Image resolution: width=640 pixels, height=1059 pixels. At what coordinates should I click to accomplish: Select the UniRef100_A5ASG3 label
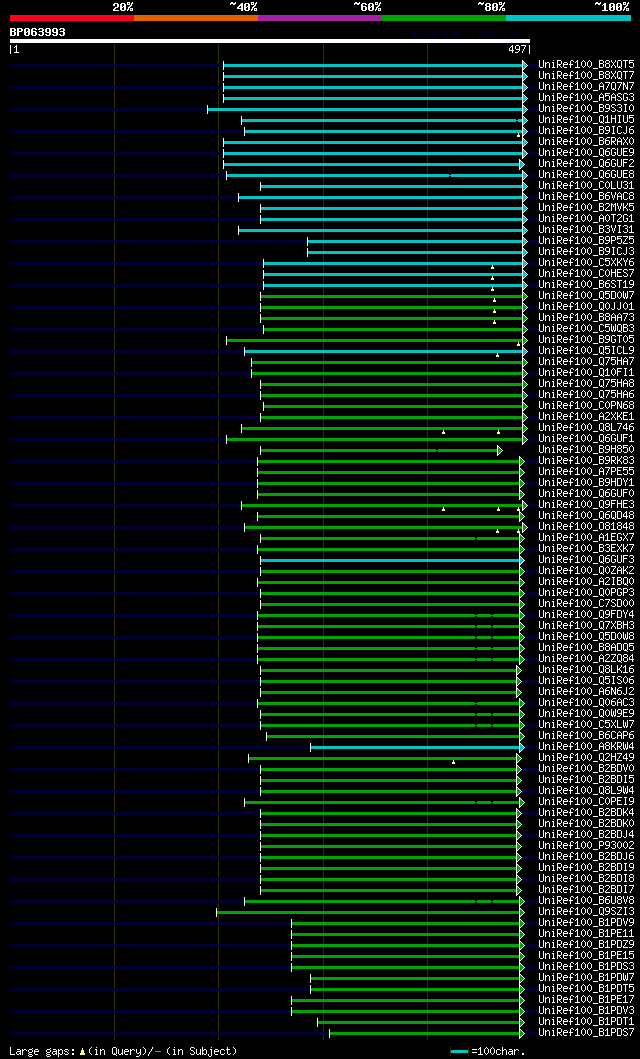pos(587,97)
